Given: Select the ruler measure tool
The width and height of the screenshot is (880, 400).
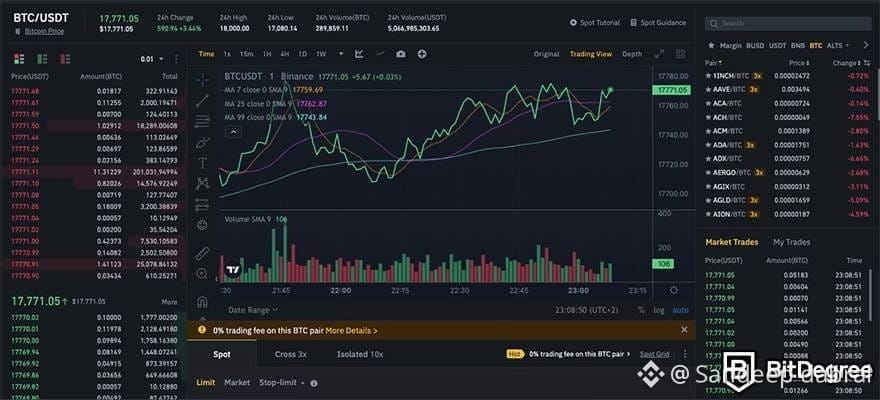Looking at the screenshot, I should click(x=203, y=254).
